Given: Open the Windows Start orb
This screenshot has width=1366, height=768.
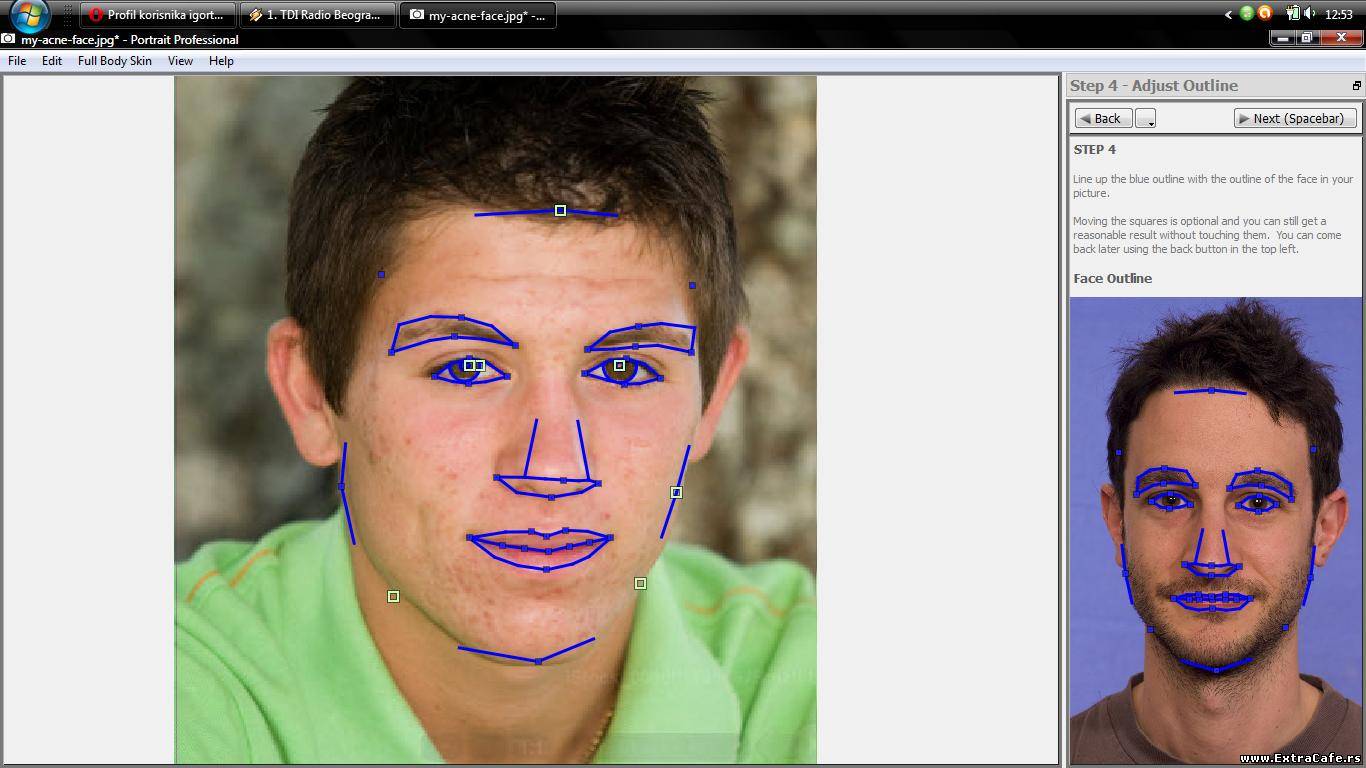Looking at the screenshot, I should click(29, 15).
